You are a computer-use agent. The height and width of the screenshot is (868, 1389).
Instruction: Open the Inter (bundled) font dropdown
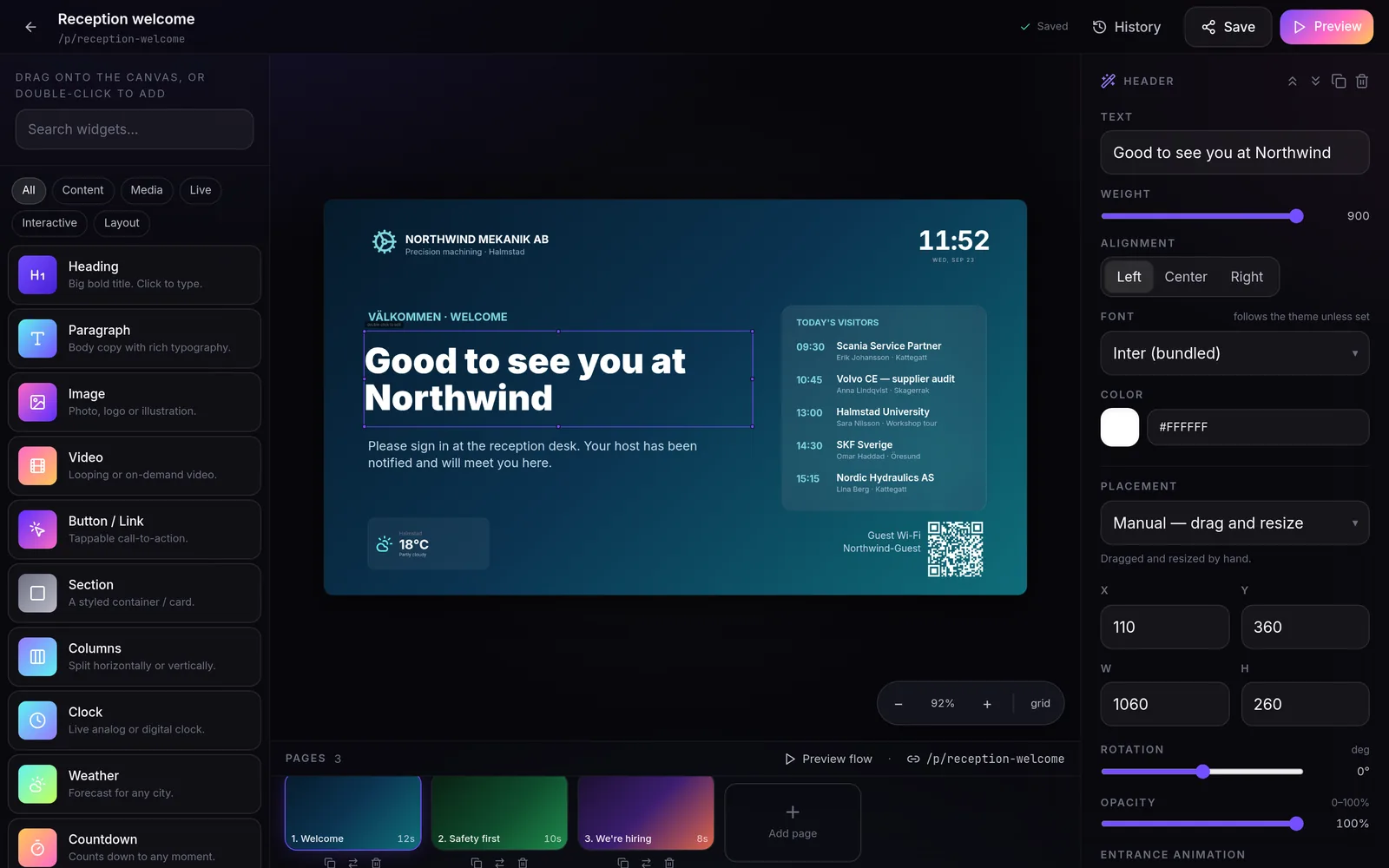coord(1234,353)
